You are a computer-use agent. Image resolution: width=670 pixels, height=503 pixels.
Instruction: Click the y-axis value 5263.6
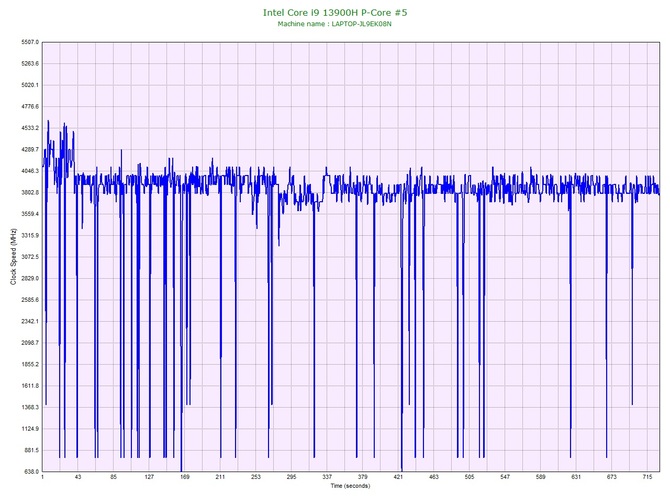pos(30,64)
